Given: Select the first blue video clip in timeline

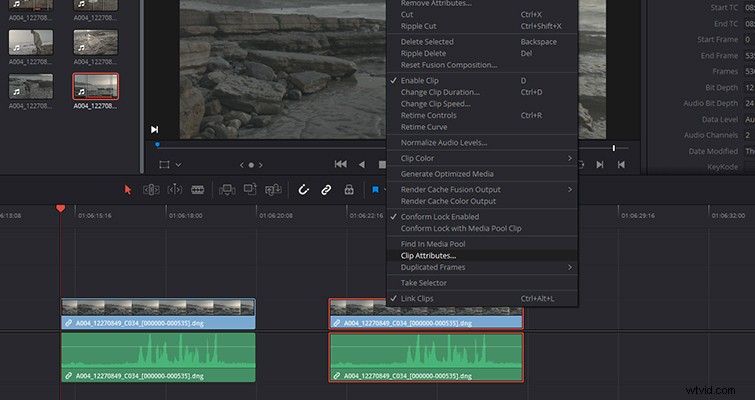Looking at the screenshot, I should tap(158, 313).
